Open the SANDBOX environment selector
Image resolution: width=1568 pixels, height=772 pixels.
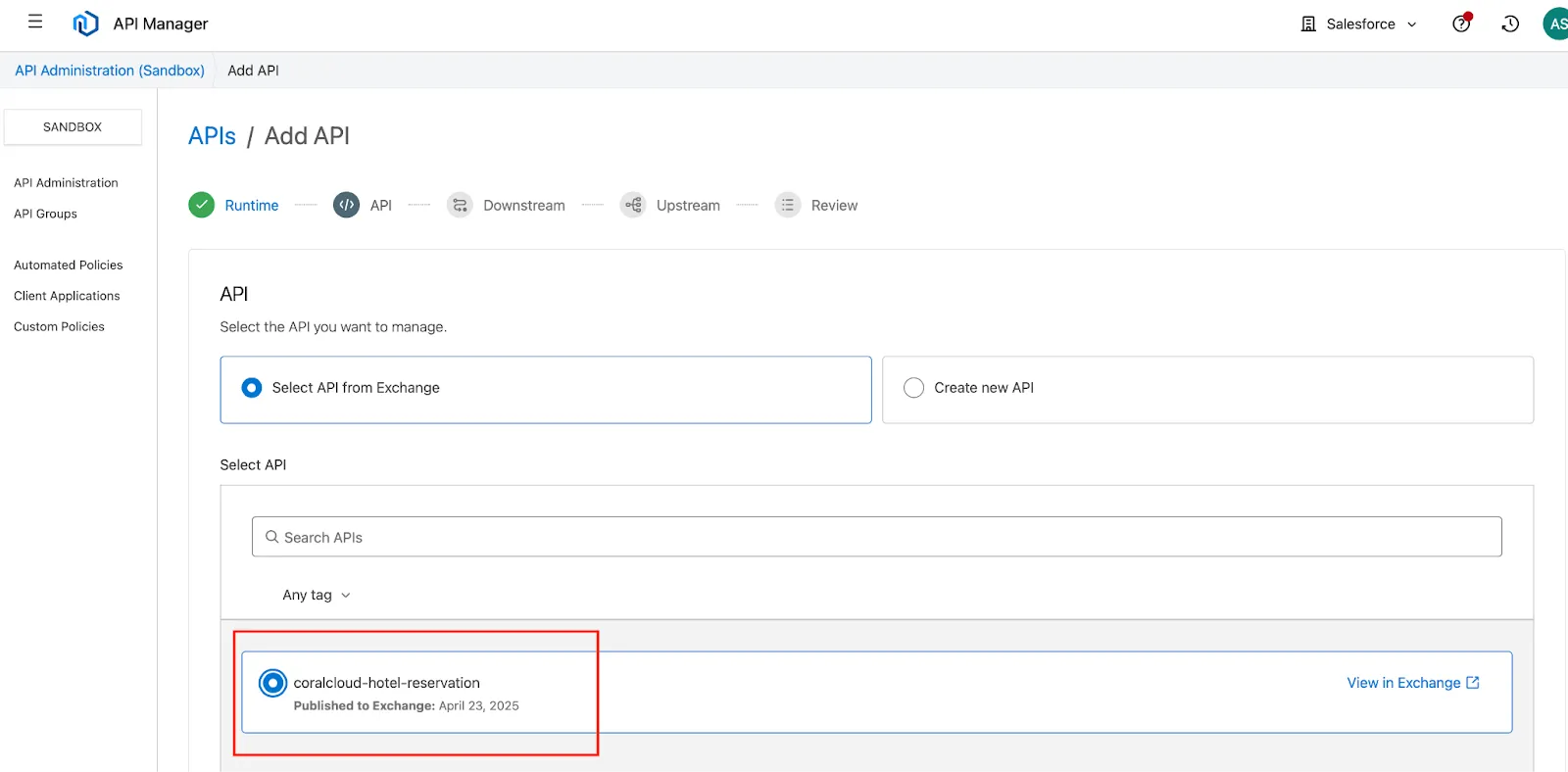tap(73, 127)
